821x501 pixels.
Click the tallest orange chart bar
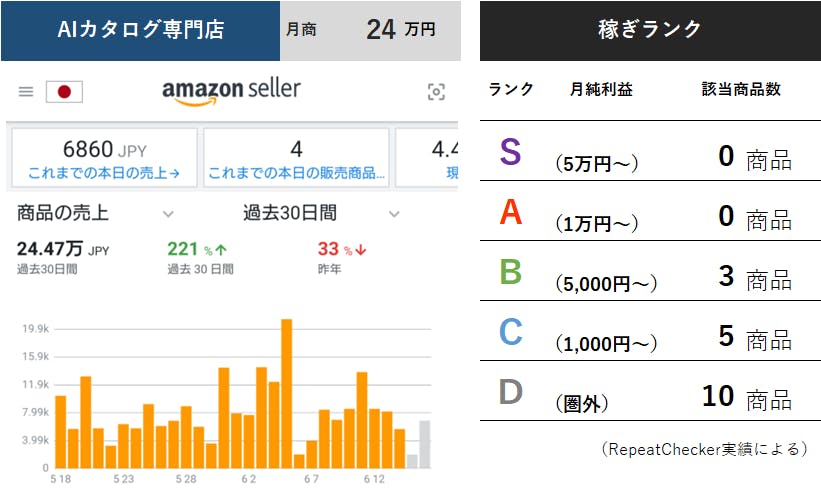click(286, 393)
